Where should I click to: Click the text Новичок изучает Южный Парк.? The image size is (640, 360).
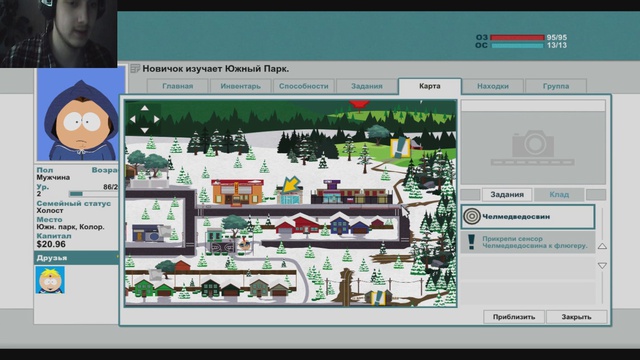(x=216, y=69)
